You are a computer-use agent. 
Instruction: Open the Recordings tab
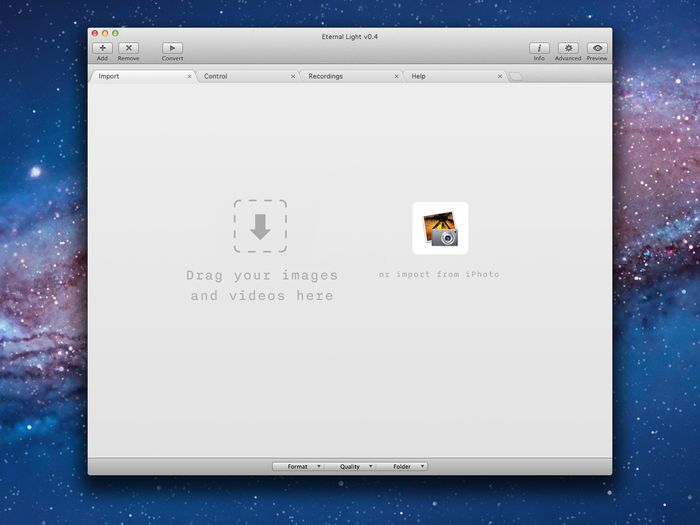click(x=351, y=76)
